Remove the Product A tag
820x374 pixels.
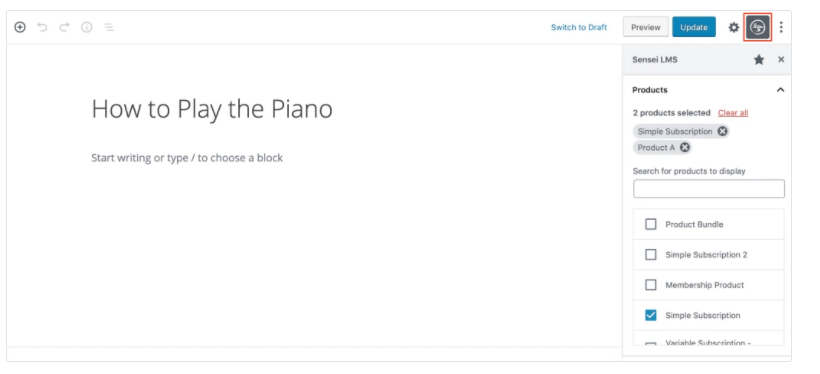685,148
